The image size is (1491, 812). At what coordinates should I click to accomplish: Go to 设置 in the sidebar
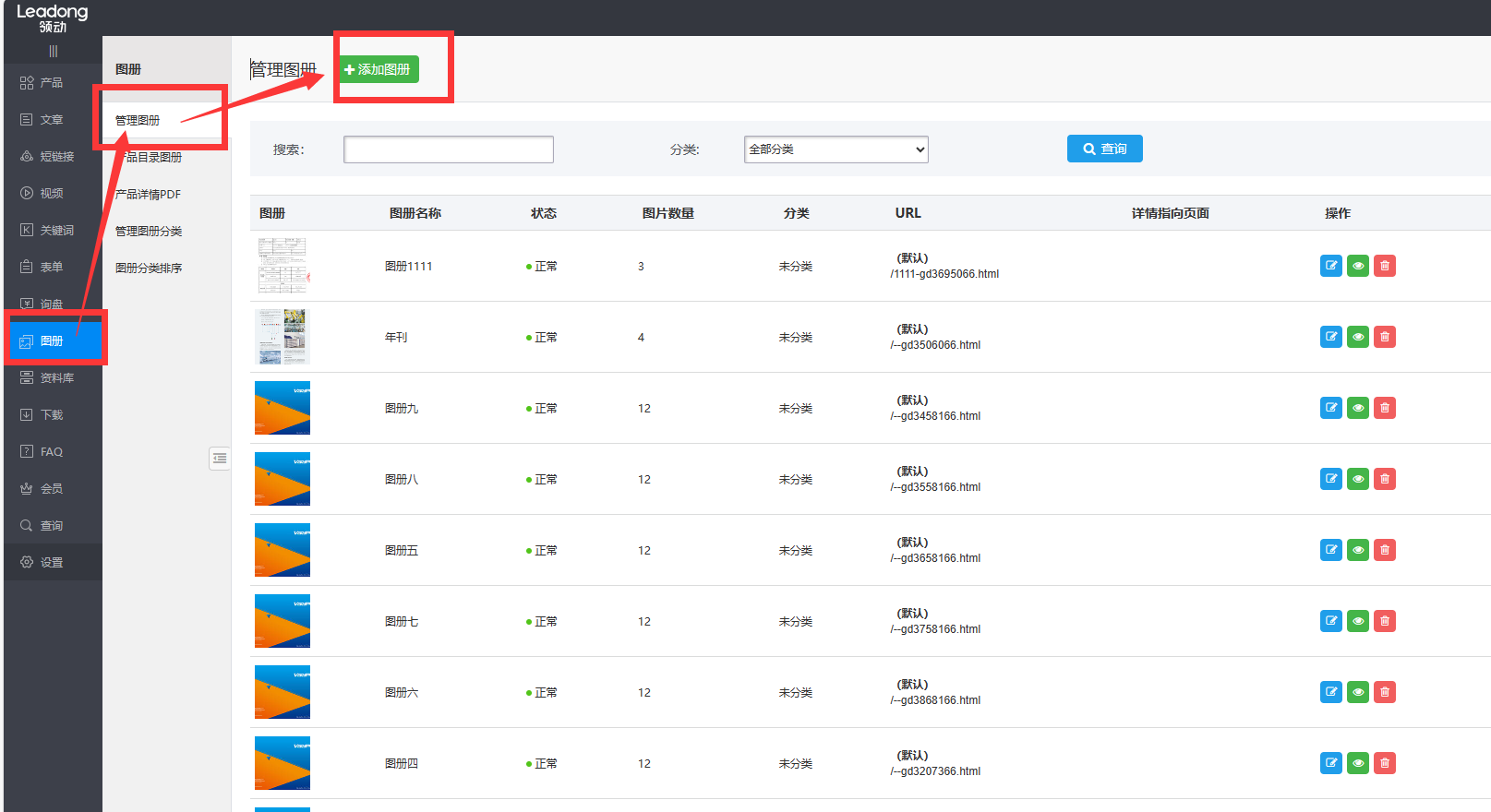pos(52,562)
